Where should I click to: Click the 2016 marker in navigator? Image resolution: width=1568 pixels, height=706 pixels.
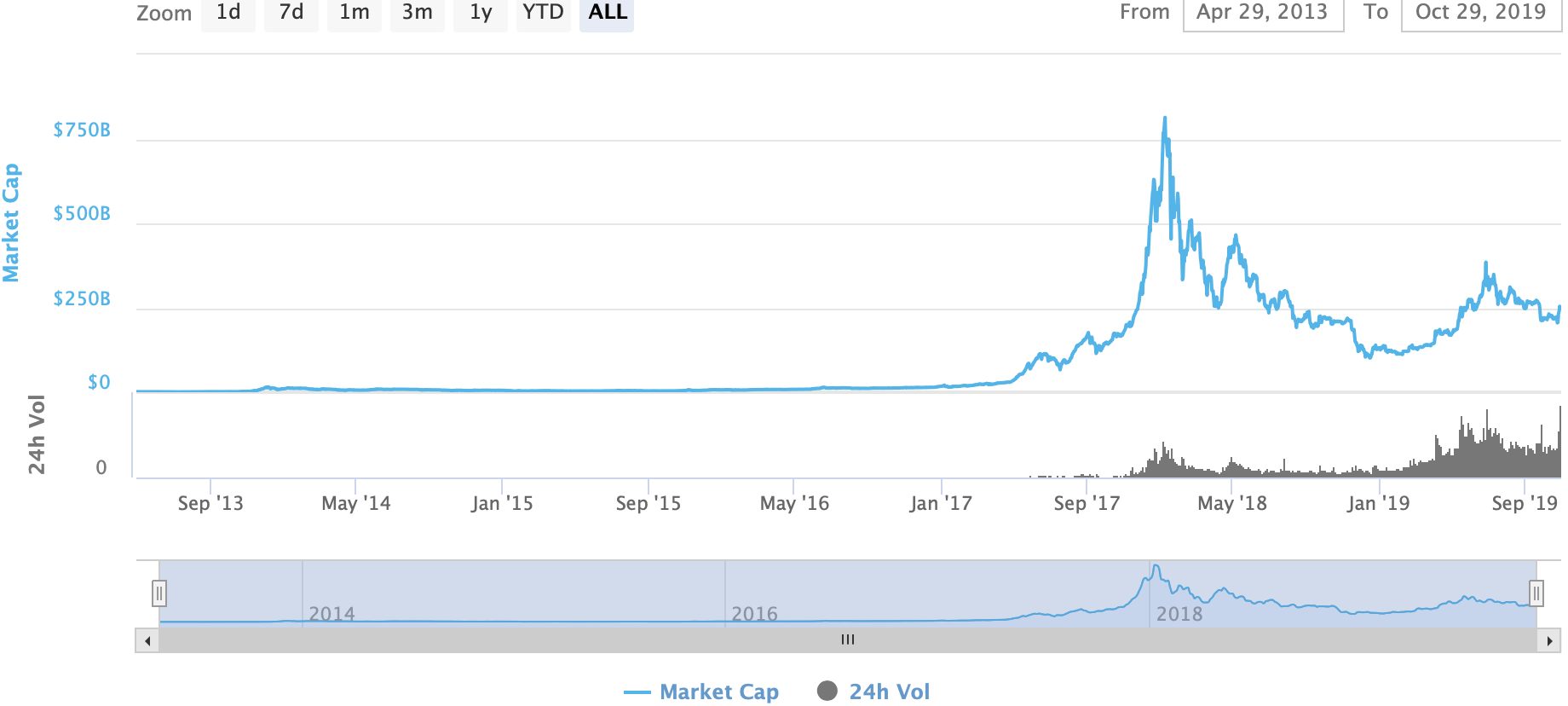[x=754, y=613]
